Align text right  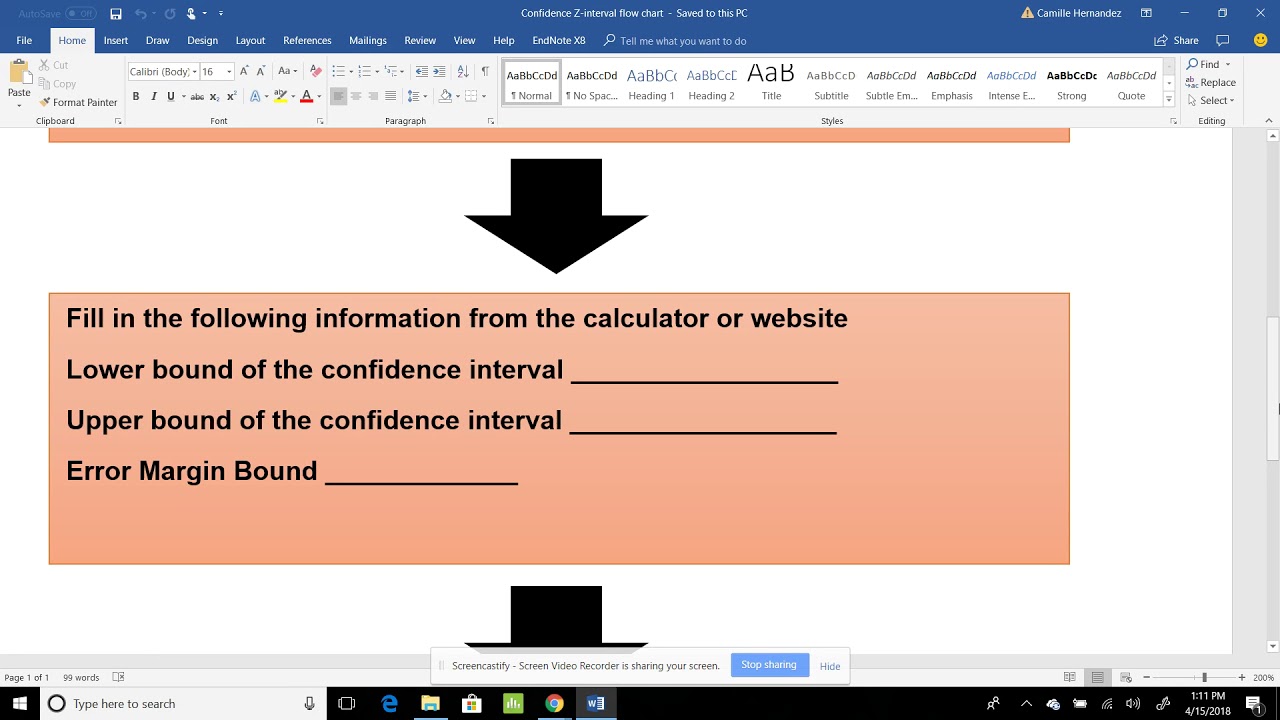click(x=373, y=96)
